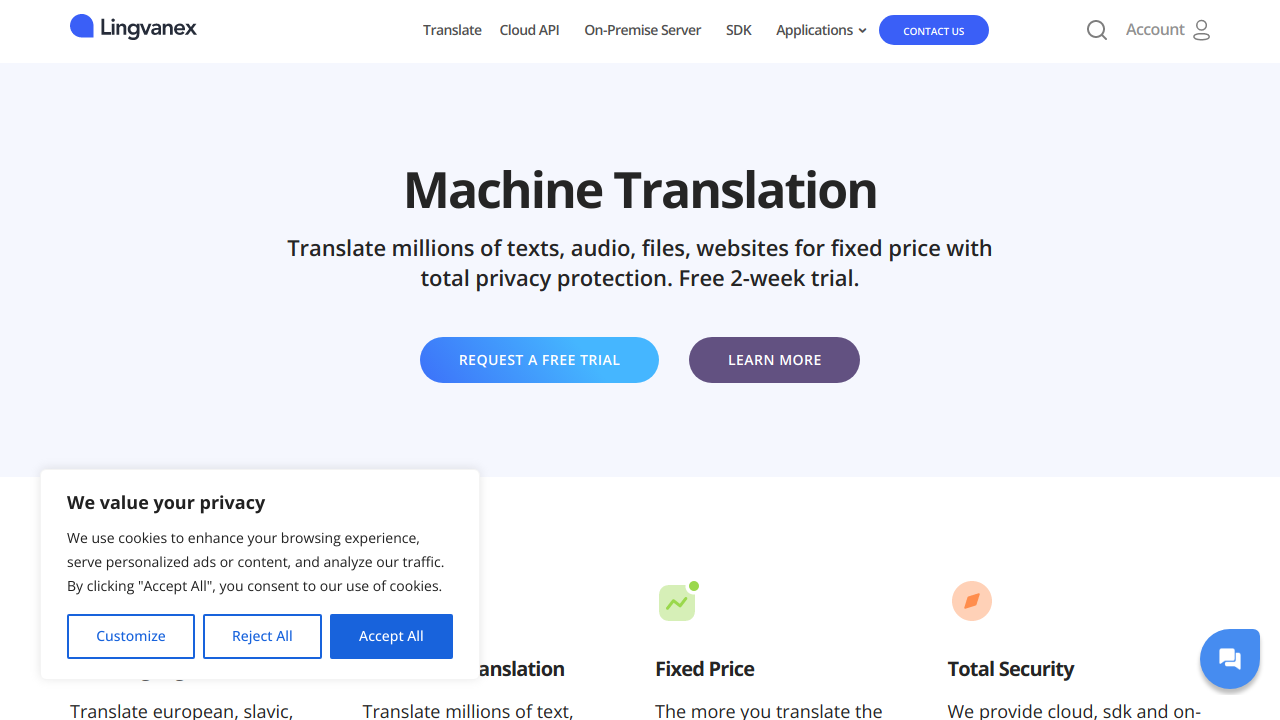Click the Lingvanex logo
This screenshot has height=720, width=1280.
(x=133, y=28)
